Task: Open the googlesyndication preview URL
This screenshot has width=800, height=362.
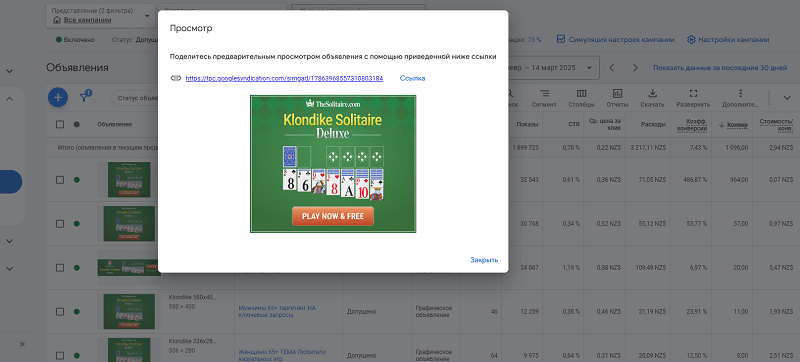Action: coord(284,78)
